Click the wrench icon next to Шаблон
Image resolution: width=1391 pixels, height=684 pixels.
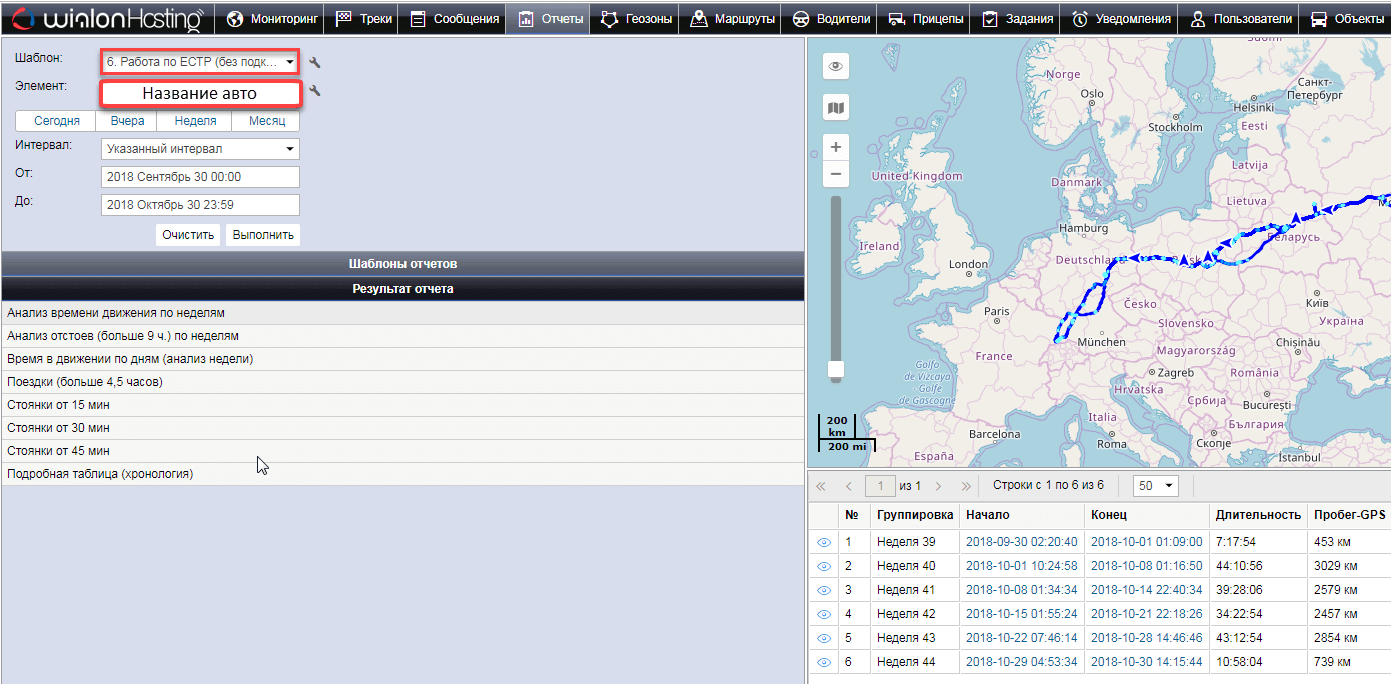(x=315, y=63)
